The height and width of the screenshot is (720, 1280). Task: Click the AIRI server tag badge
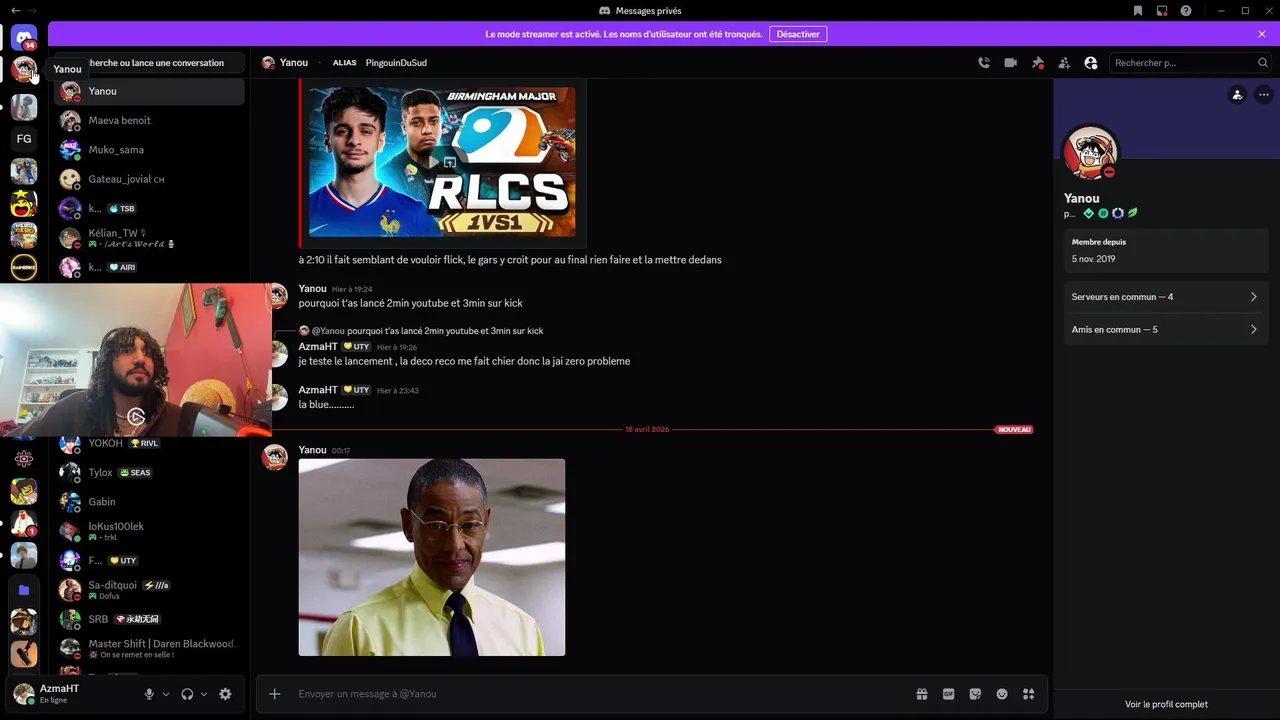122,268
